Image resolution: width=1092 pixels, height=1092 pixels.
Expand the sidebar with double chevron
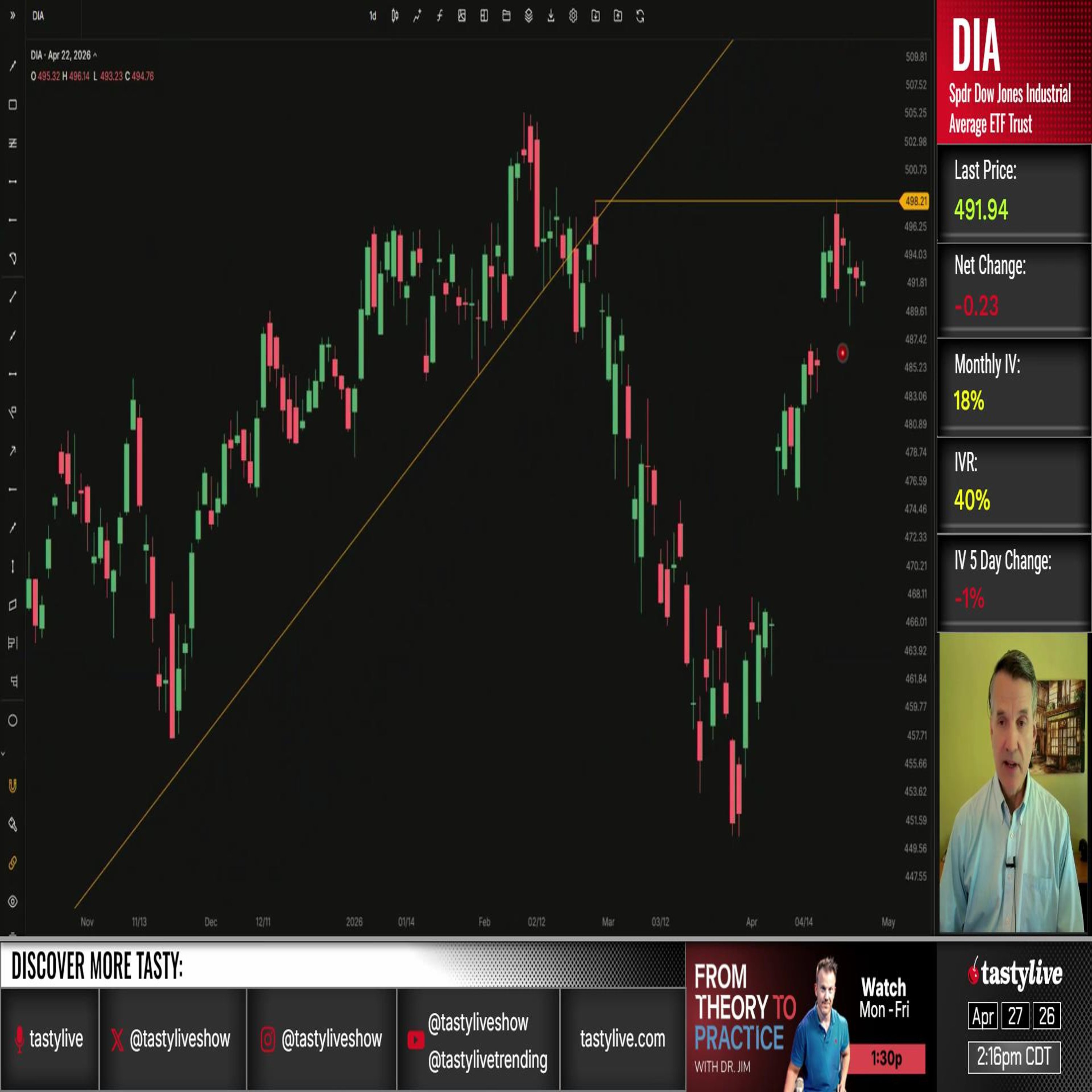tap(12, 16)
